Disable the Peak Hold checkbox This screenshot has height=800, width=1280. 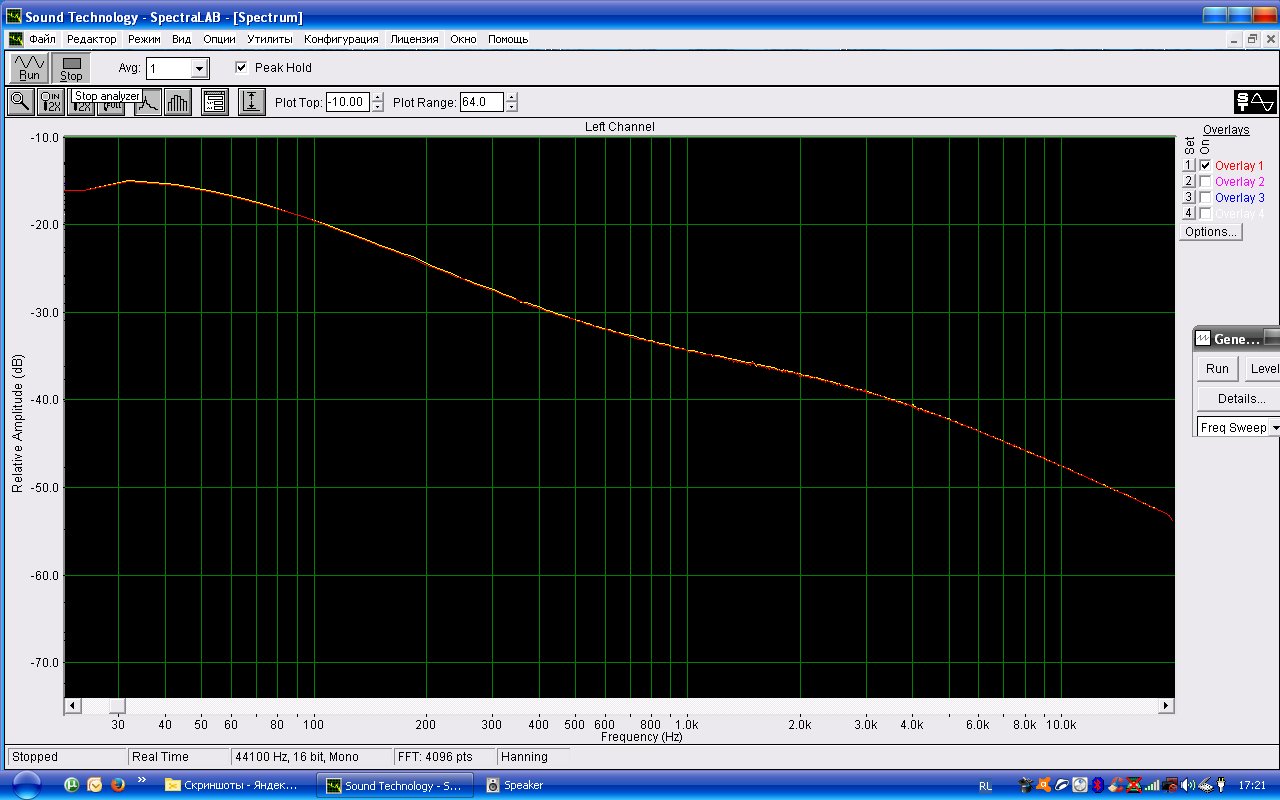[241, 68]
